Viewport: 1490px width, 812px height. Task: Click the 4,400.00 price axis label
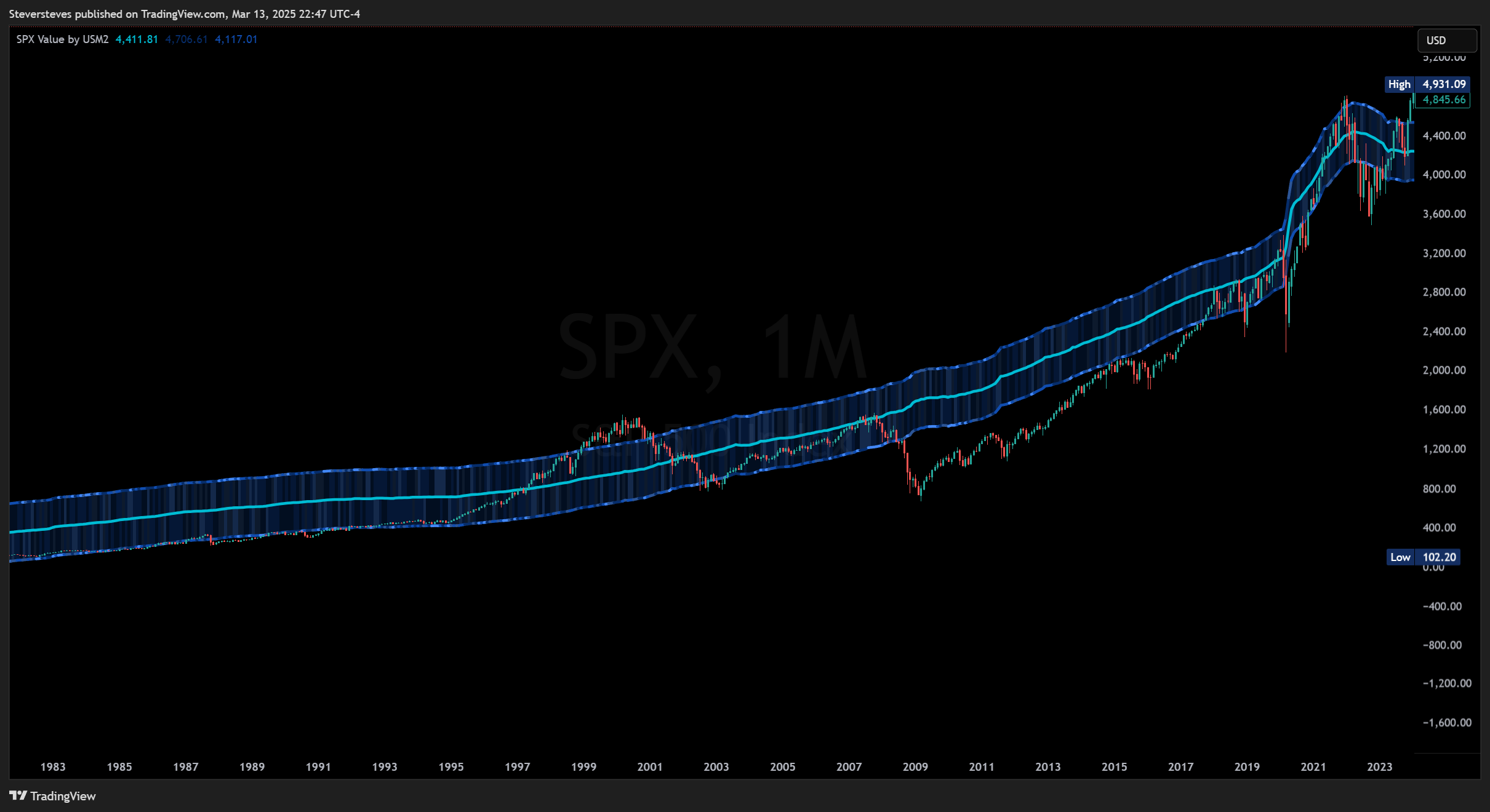[1444, 136]
